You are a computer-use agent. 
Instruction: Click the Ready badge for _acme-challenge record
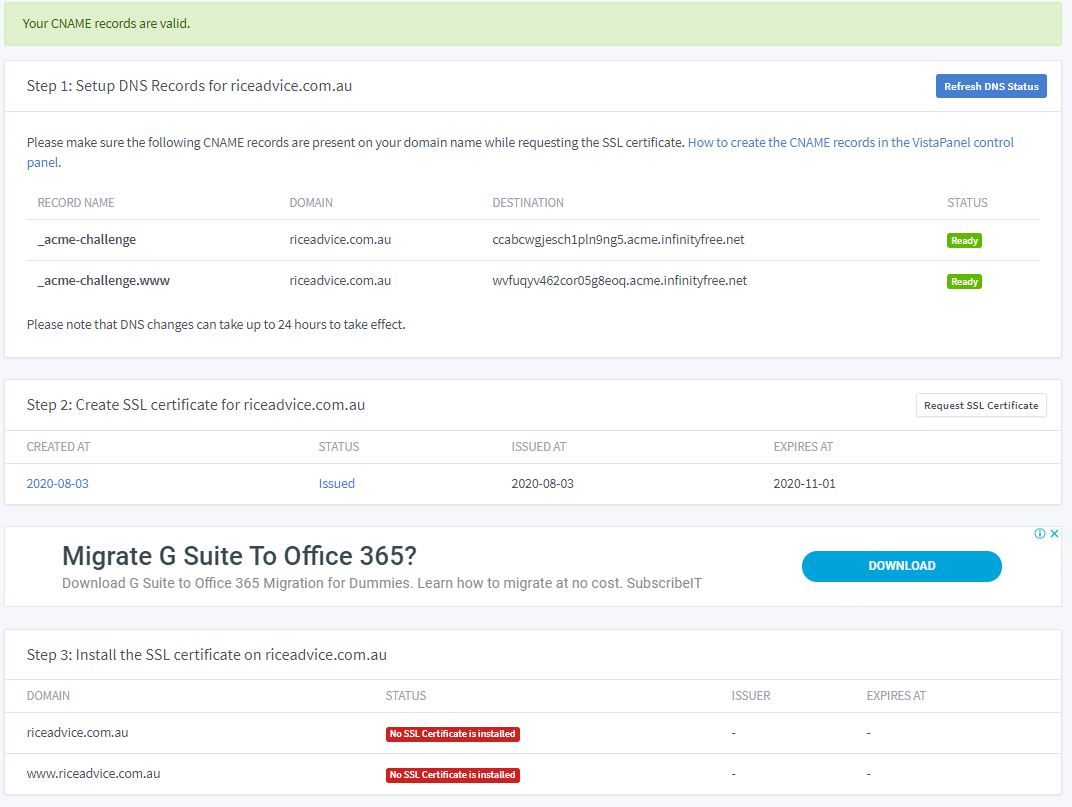pyautogui.click(x=963, y=240)
